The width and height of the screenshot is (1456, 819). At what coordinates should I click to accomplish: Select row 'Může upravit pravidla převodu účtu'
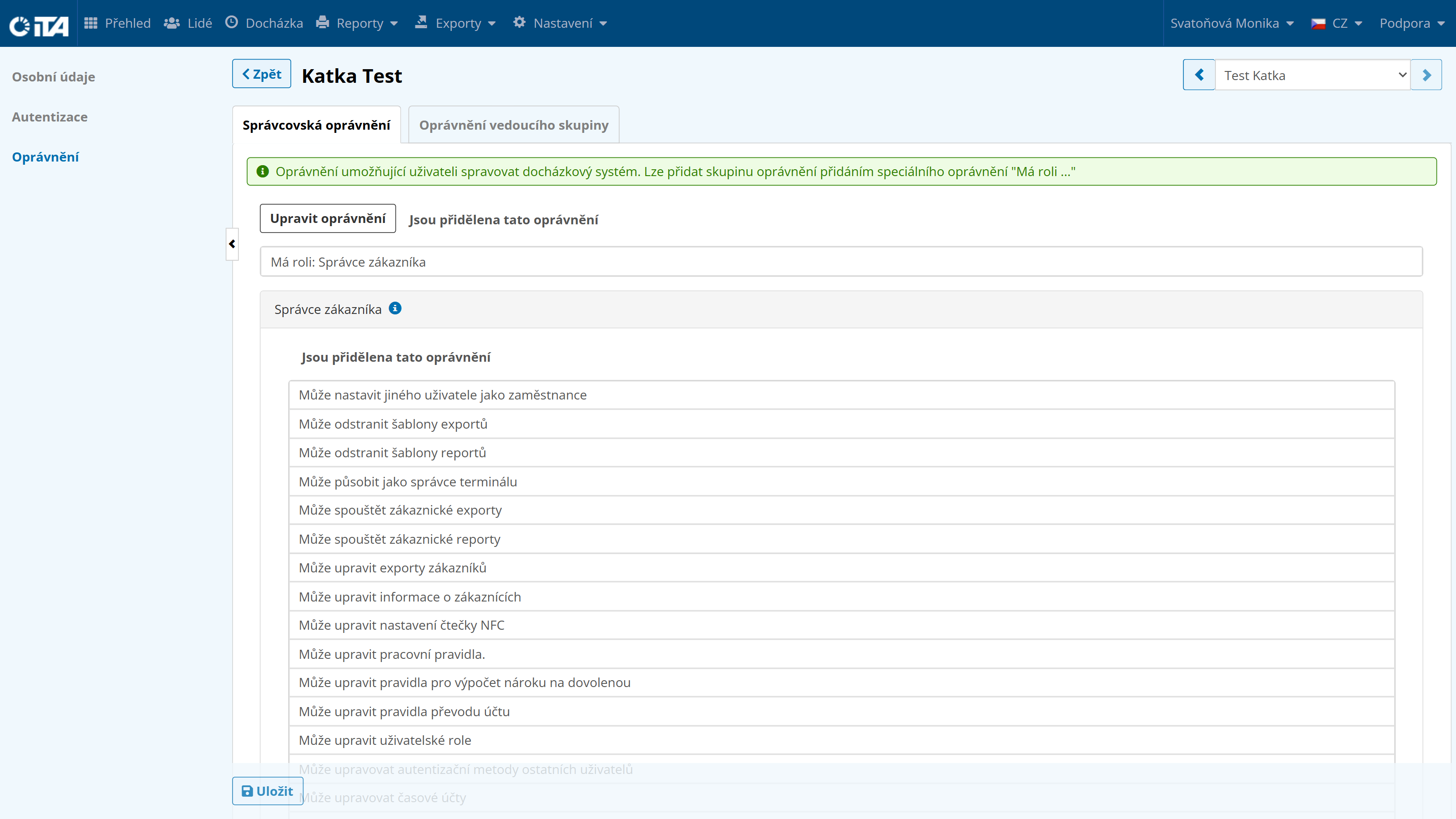[842, 712]
